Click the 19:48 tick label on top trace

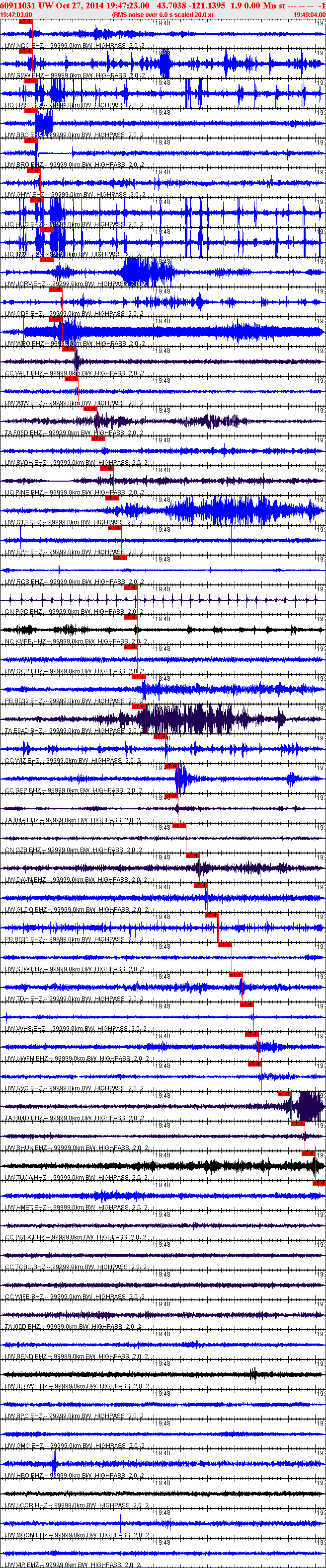pos(162,22)
